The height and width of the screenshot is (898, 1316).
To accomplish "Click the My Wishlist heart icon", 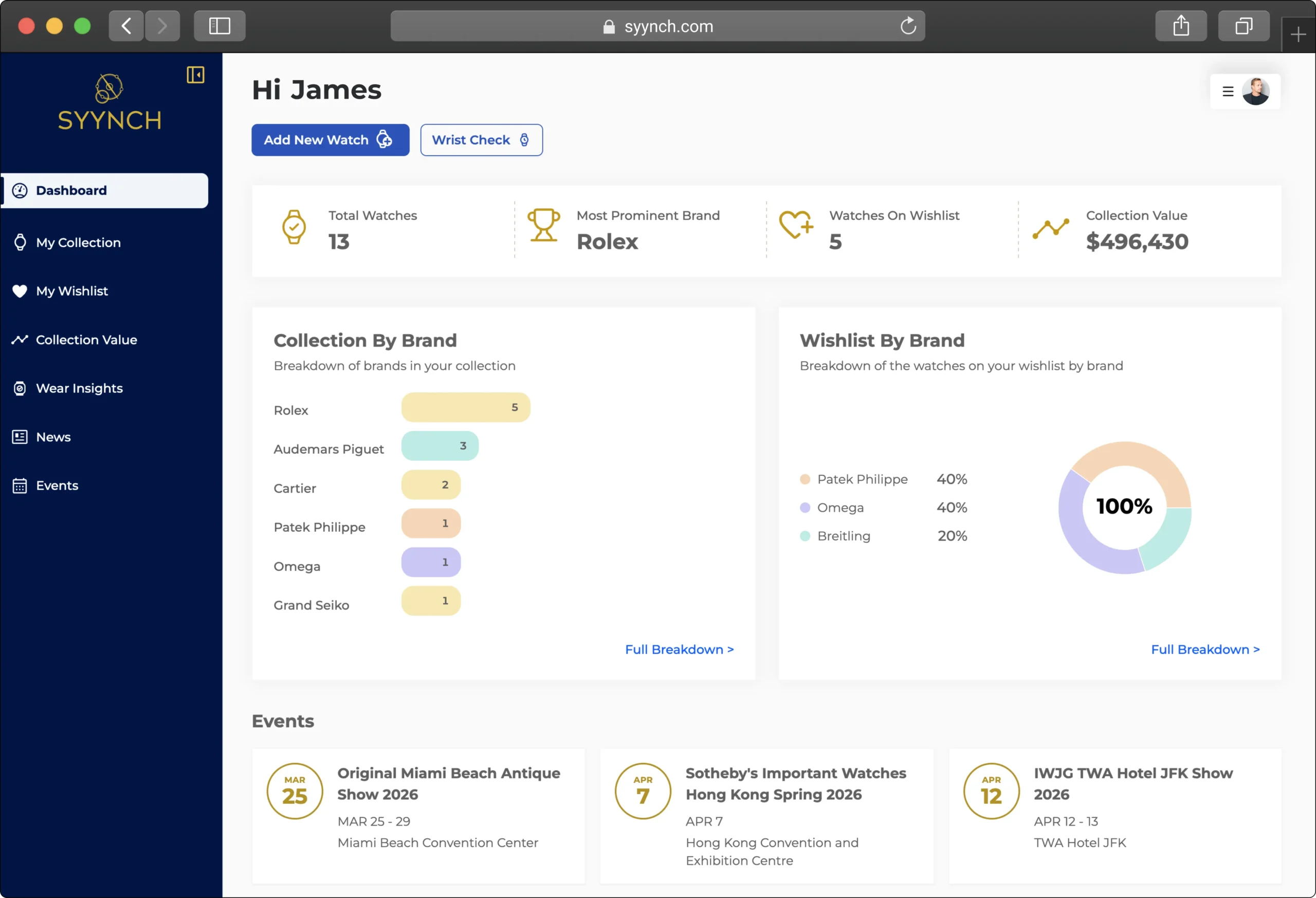I will point(20,291).
